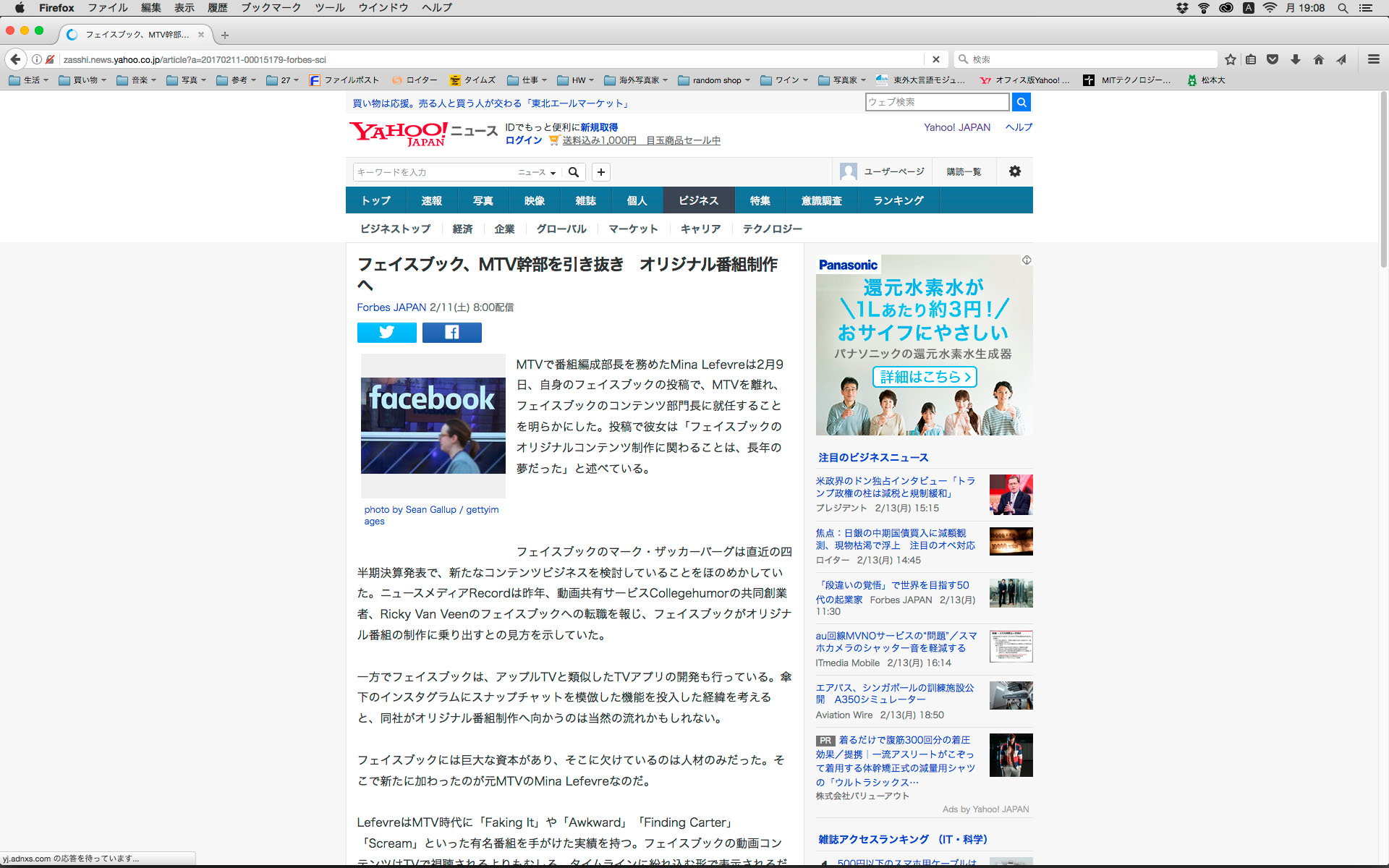Open the Firefox downloads arrow icon
The image size is (1389, 868).
click(x=1296, y=59)
